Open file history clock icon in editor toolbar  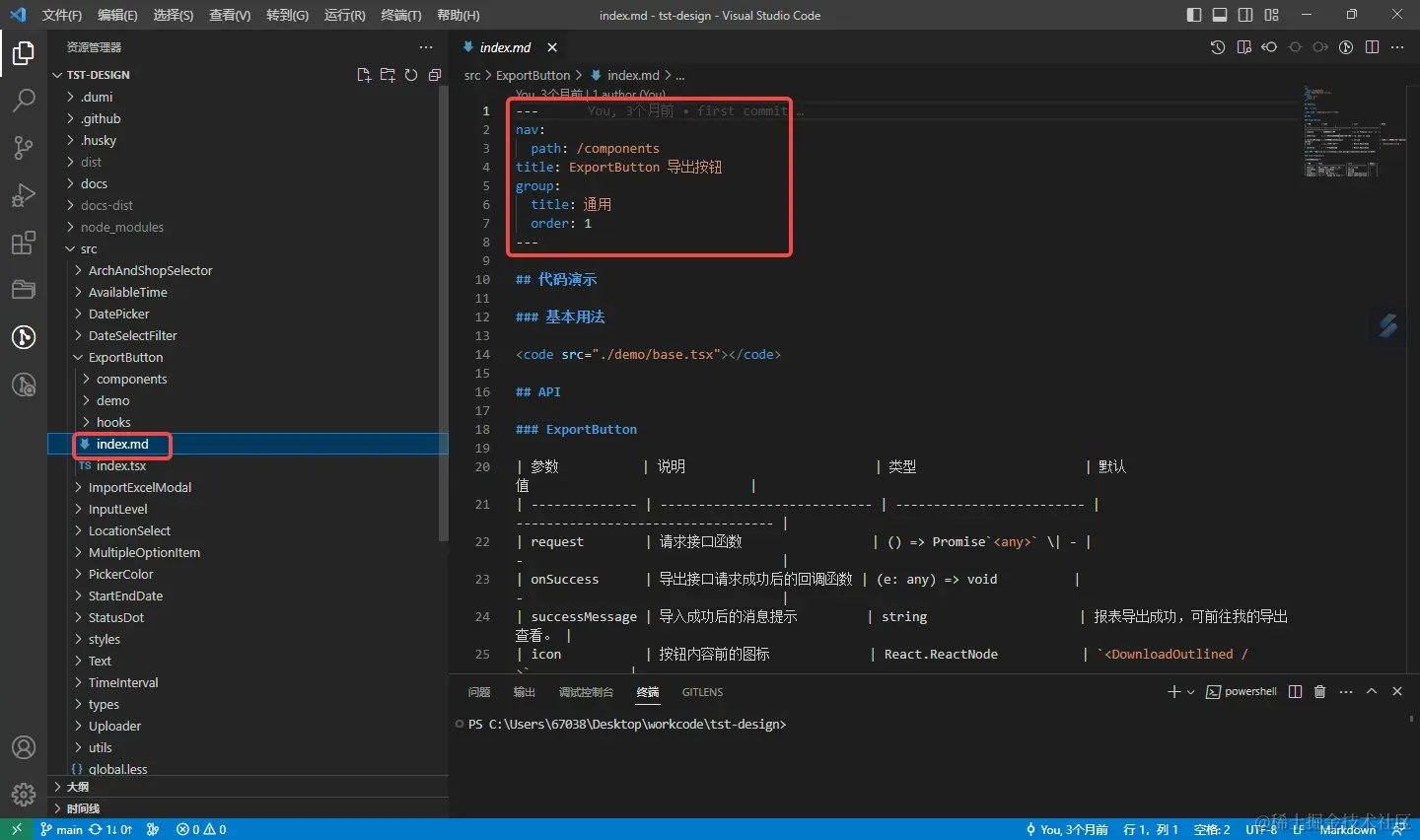tap(1218, 47)
